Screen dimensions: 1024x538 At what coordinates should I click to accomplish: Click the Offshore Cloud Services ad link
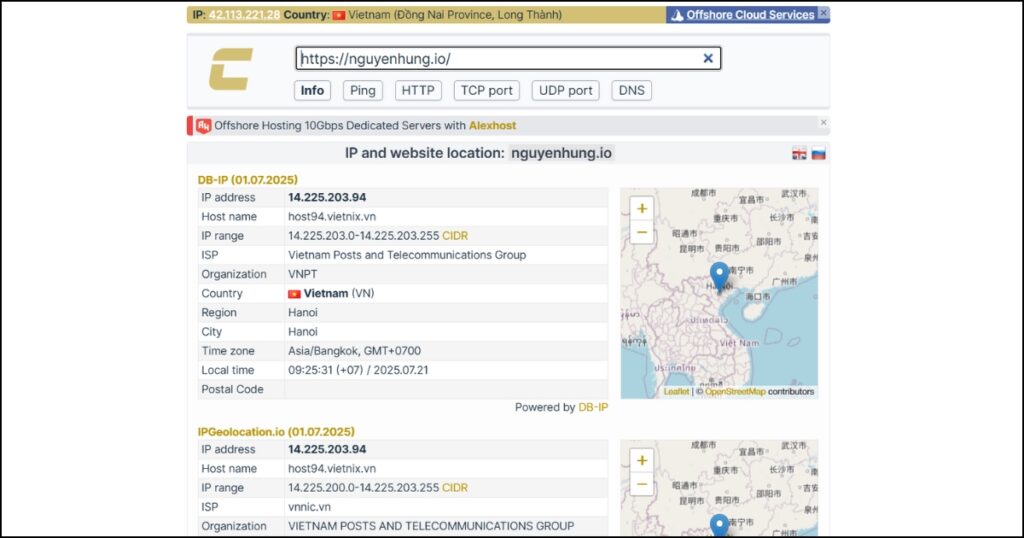coord(750,14)
